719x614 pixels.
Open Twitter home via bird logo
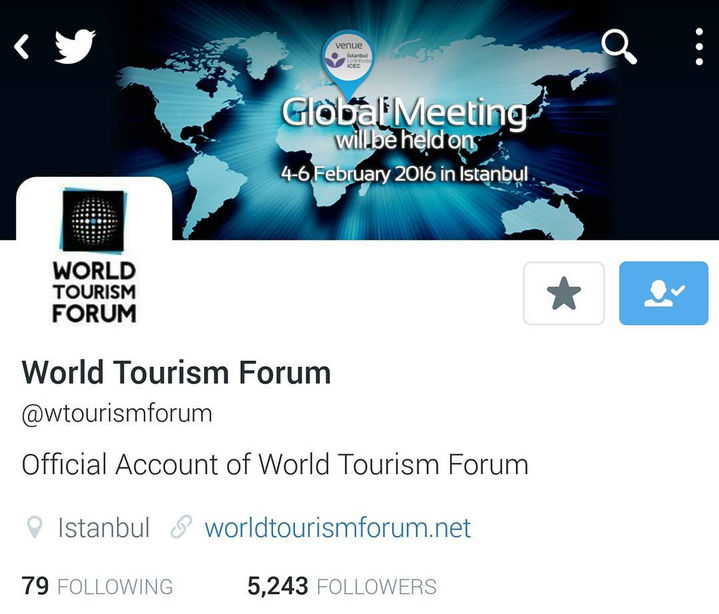[x=75, y=46]
